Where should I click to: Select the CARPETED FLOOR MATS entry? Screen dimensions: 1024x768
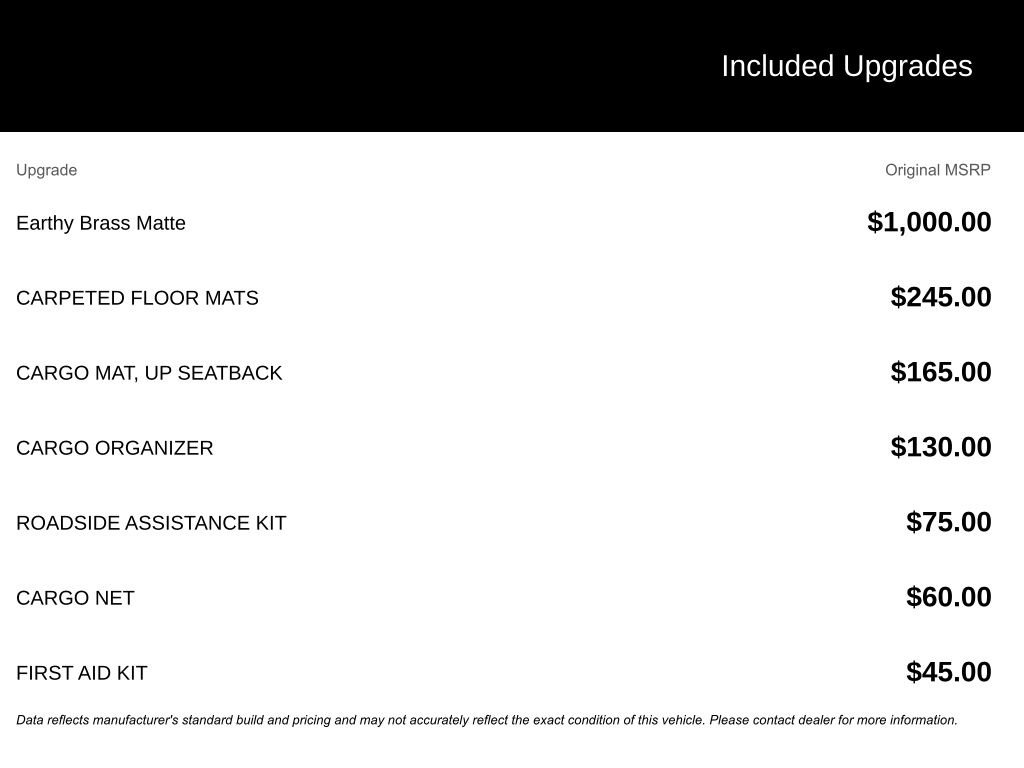137,298
